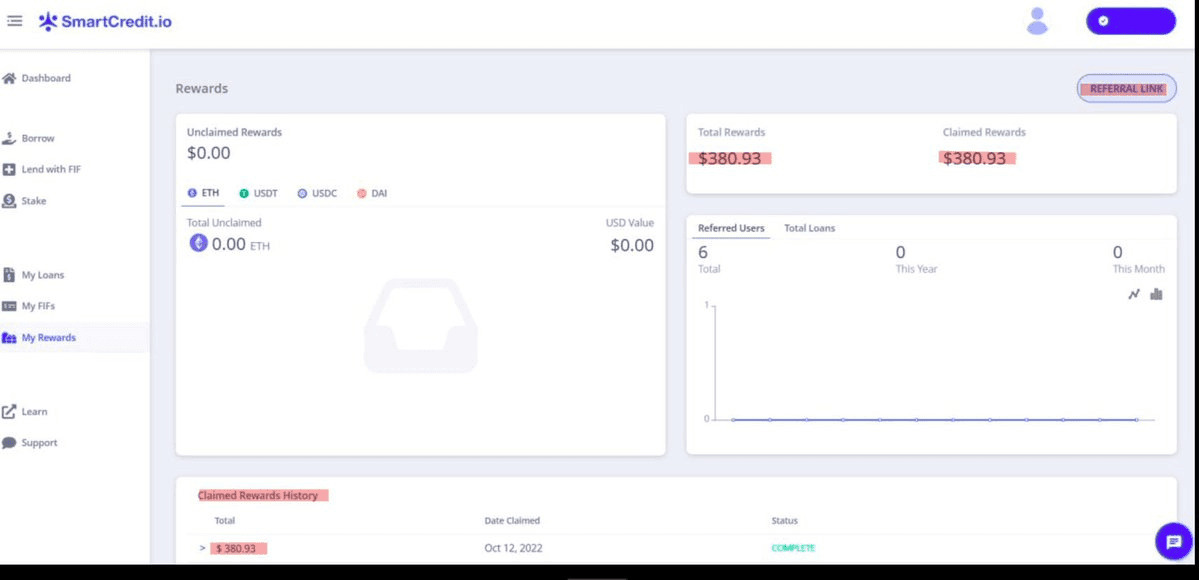Click the Lend with FIF plus icon
This screenshot has height=580, width=1199.
tap(9, 170)
